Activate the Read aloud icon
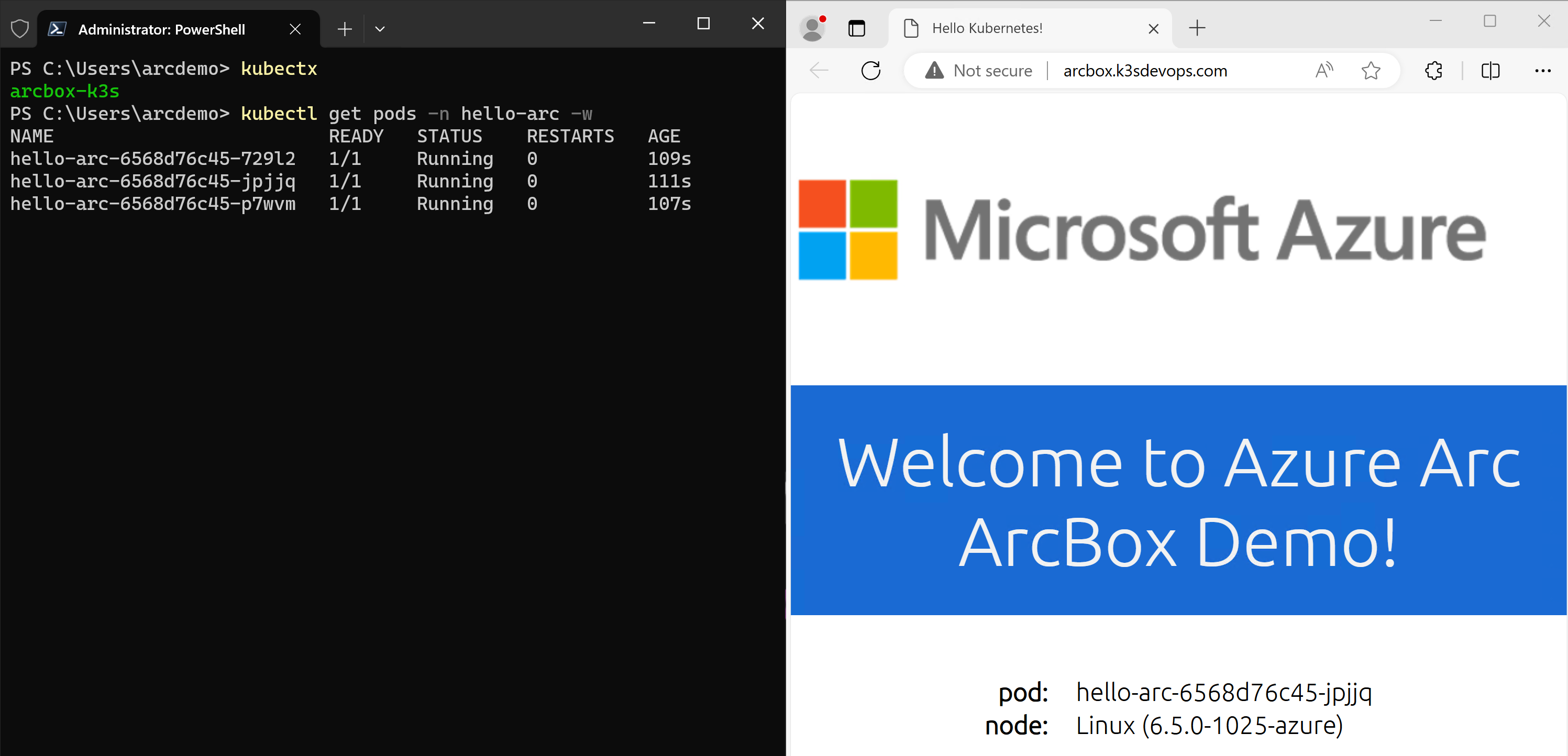Image resolution: width=1568 pixels, height=756 pixels. click(1324, 71)
